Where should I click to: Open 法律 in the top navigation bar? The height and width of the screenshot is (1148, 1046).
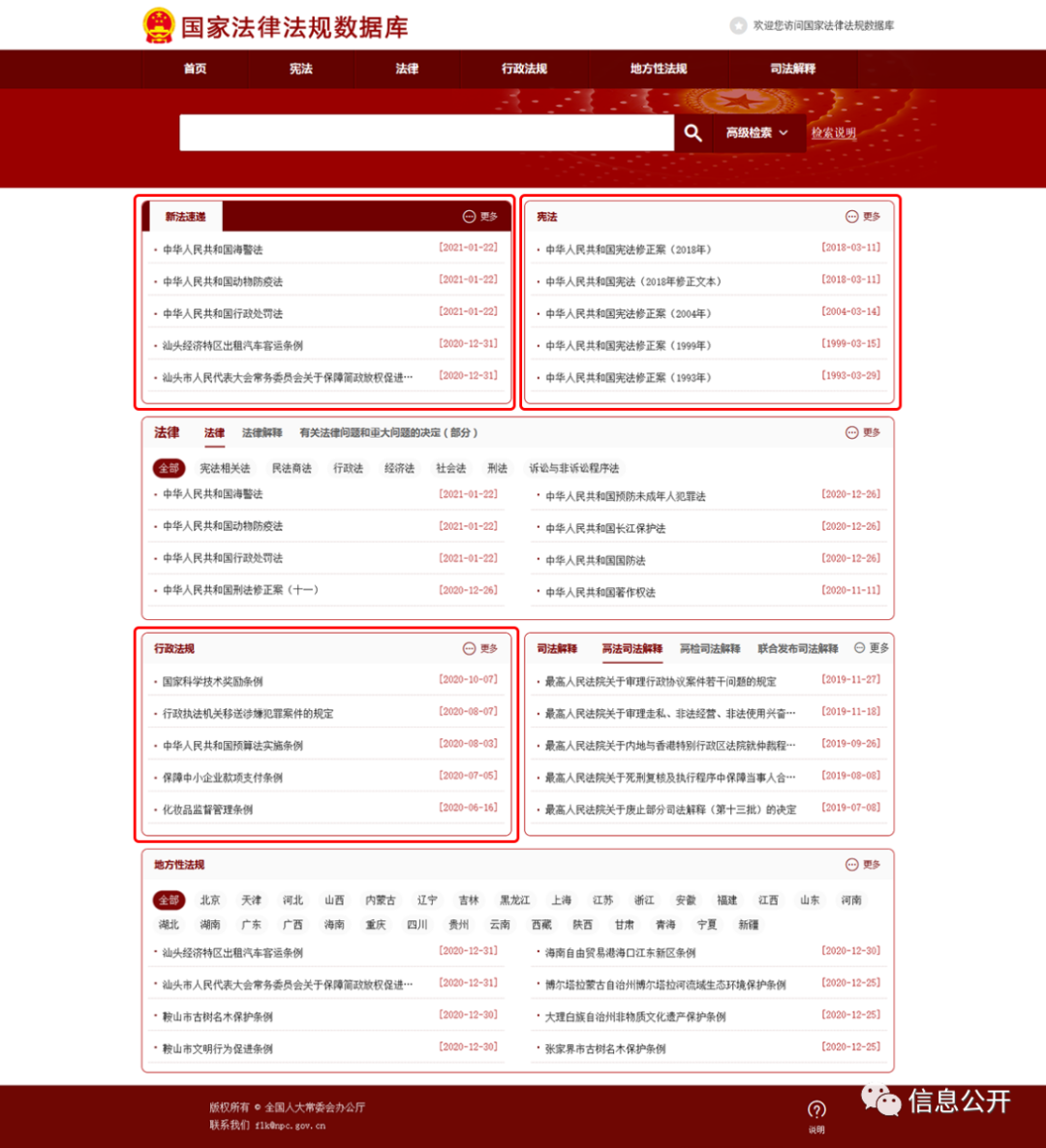click(407, 69)
